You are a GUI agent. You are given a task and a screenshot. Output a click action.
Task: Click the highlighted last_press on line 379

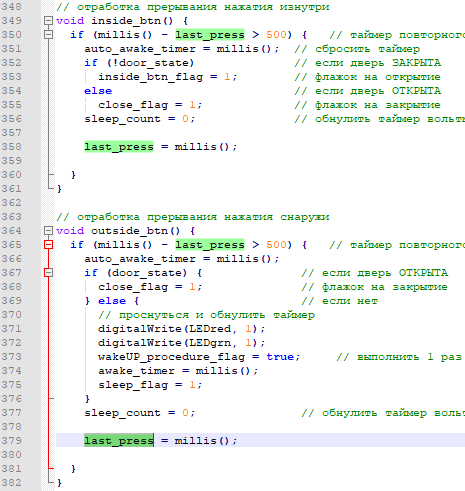pos(119,441)
